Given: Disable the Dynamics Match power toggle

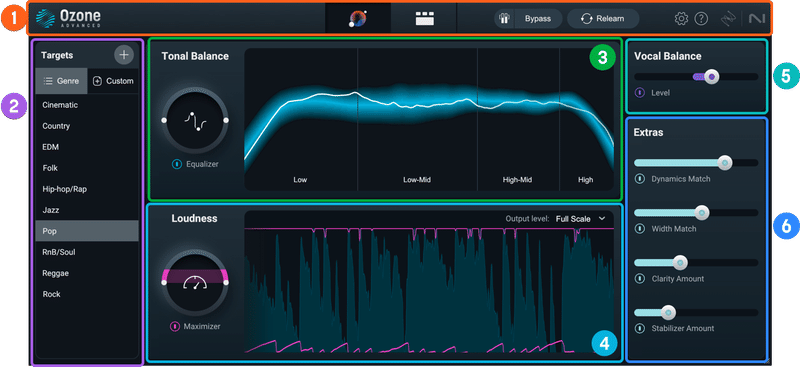Looking at the screenshot, I should 639,179.
